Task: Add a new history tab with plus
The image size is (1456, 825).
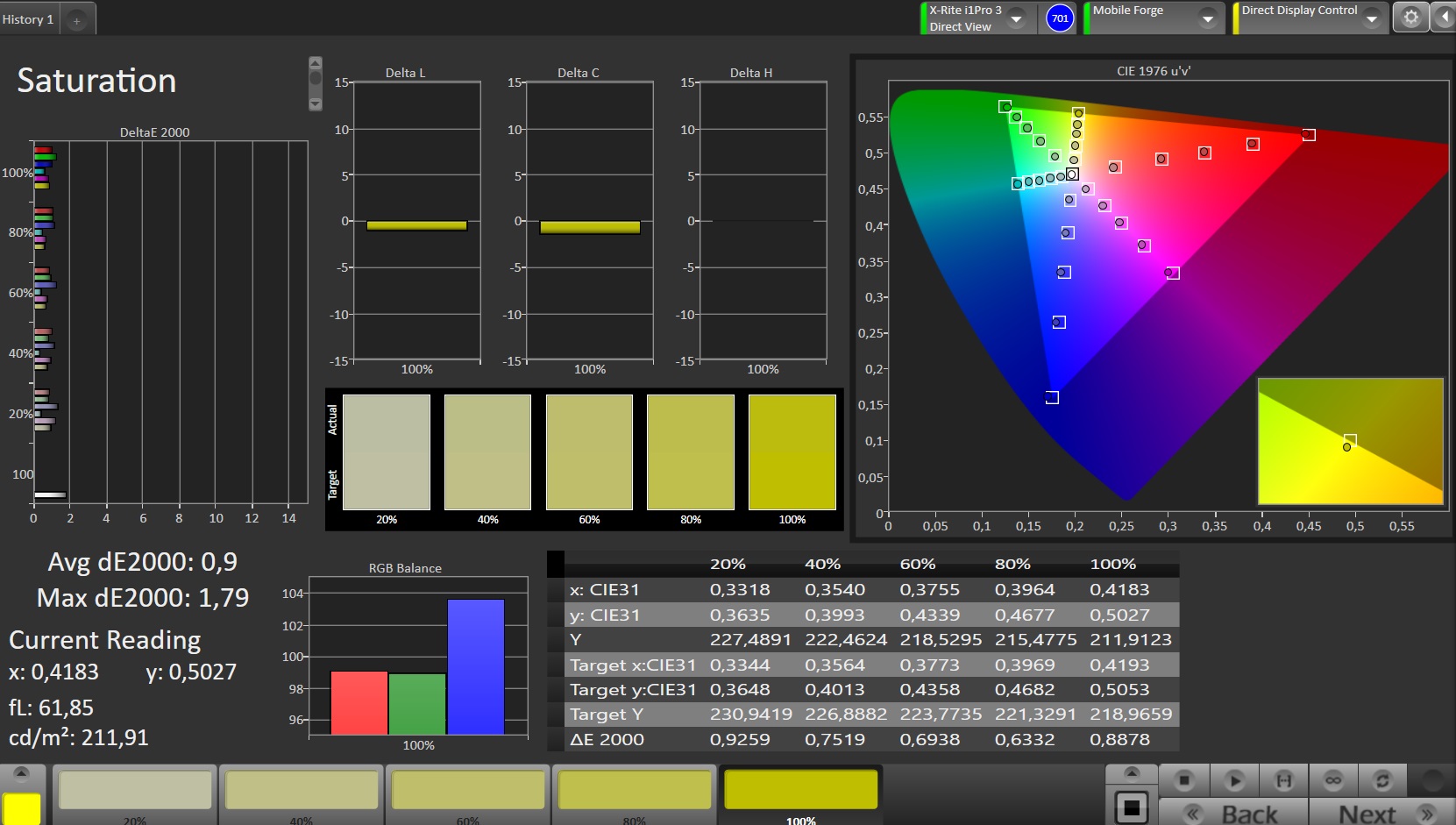Action: 77,20
